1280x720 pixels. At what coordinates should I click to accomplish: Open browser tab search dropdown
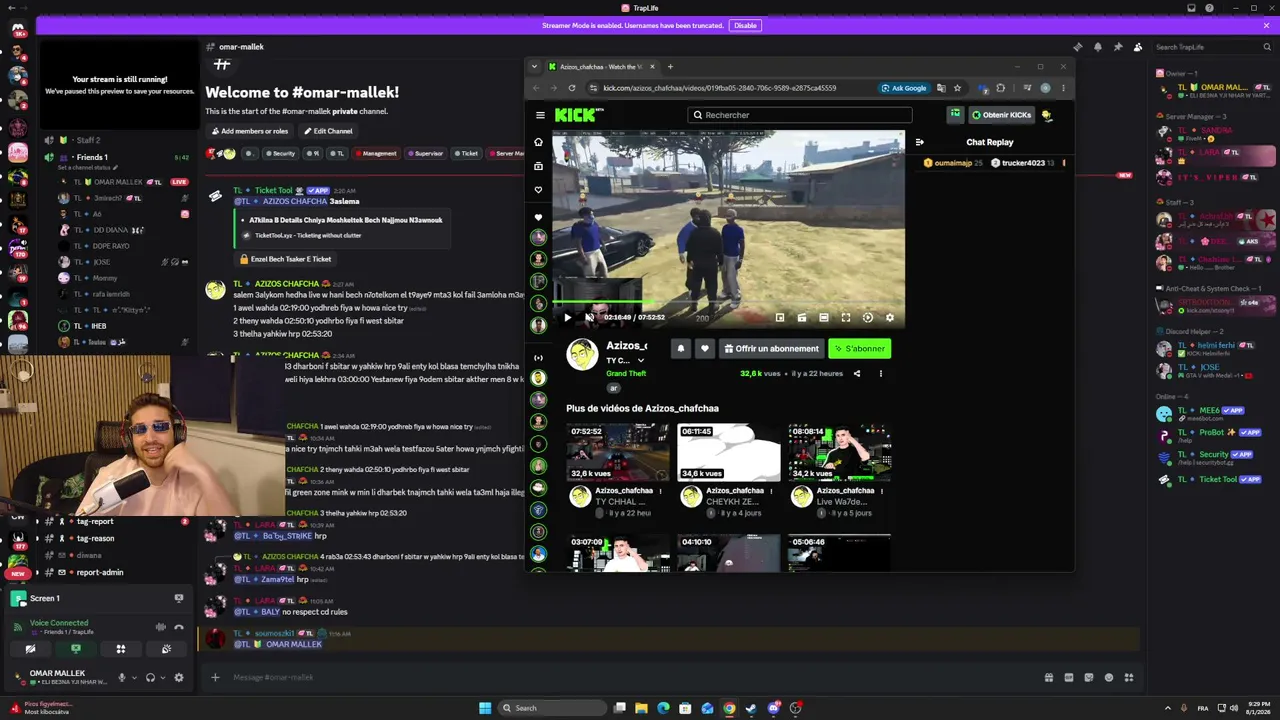534,67
